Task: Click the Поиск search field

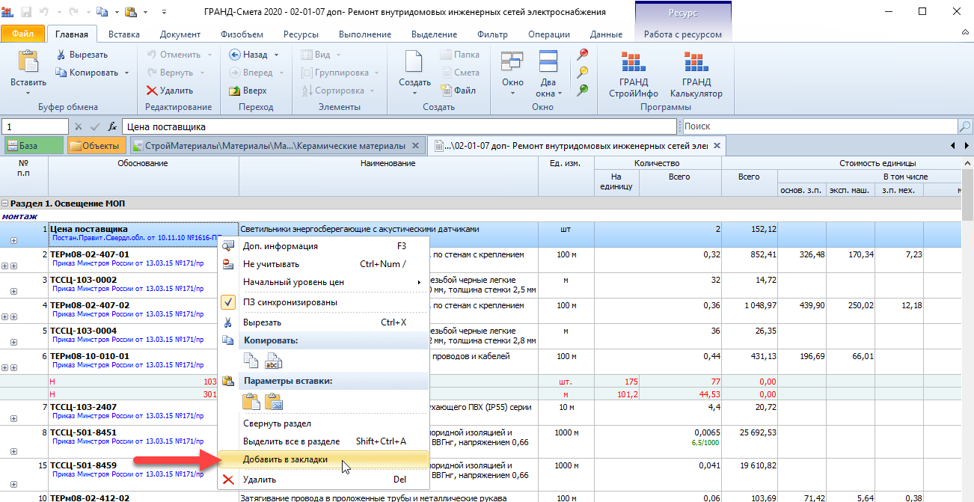Action: pyautogui.click(x=820, y=127)
